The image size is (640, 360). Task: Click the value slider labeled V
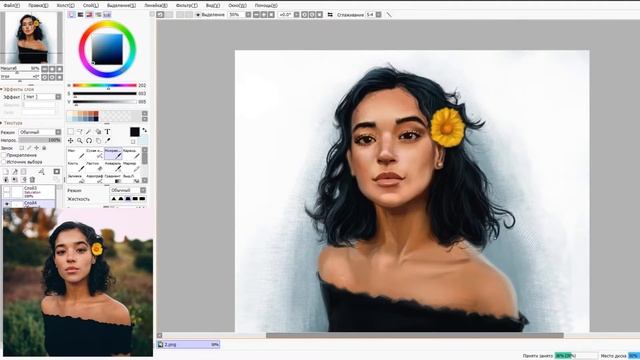pyautogui.click(x=104, y=102)
